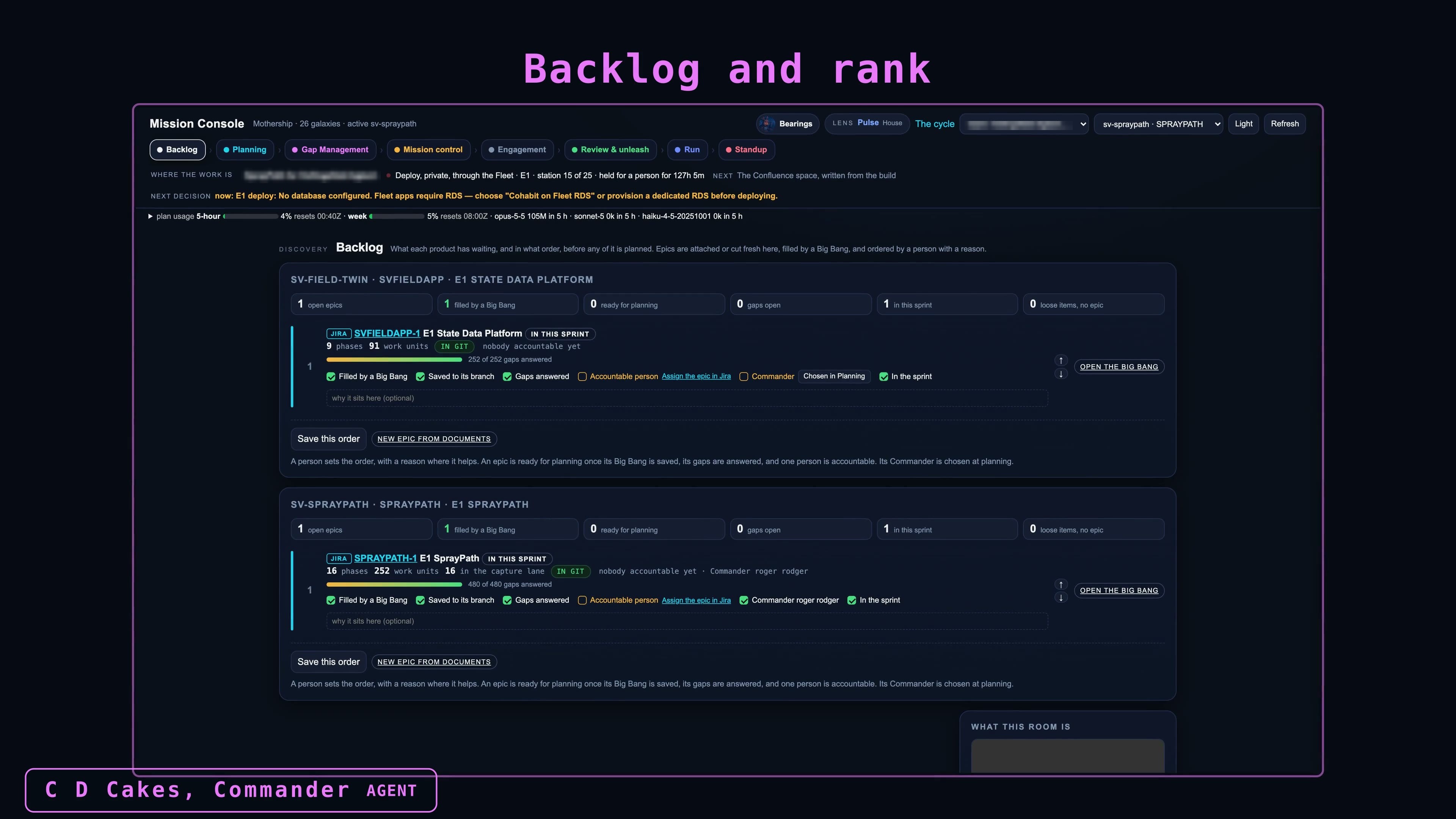Open the Gap Management tab
The width and height of the screenshot is (1456, 819).
[x=330, y=150]
